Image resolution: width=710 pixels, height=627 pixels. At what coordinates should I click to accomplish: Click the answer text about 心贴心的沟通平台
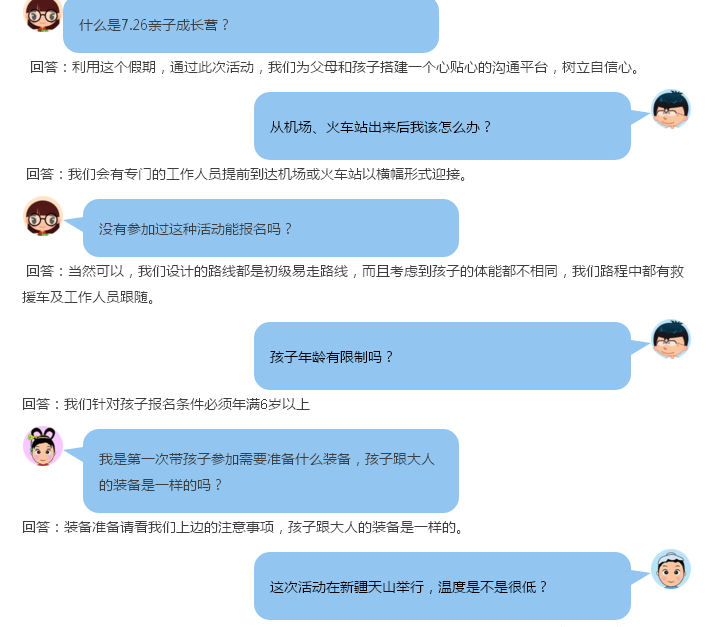point(334,67)
